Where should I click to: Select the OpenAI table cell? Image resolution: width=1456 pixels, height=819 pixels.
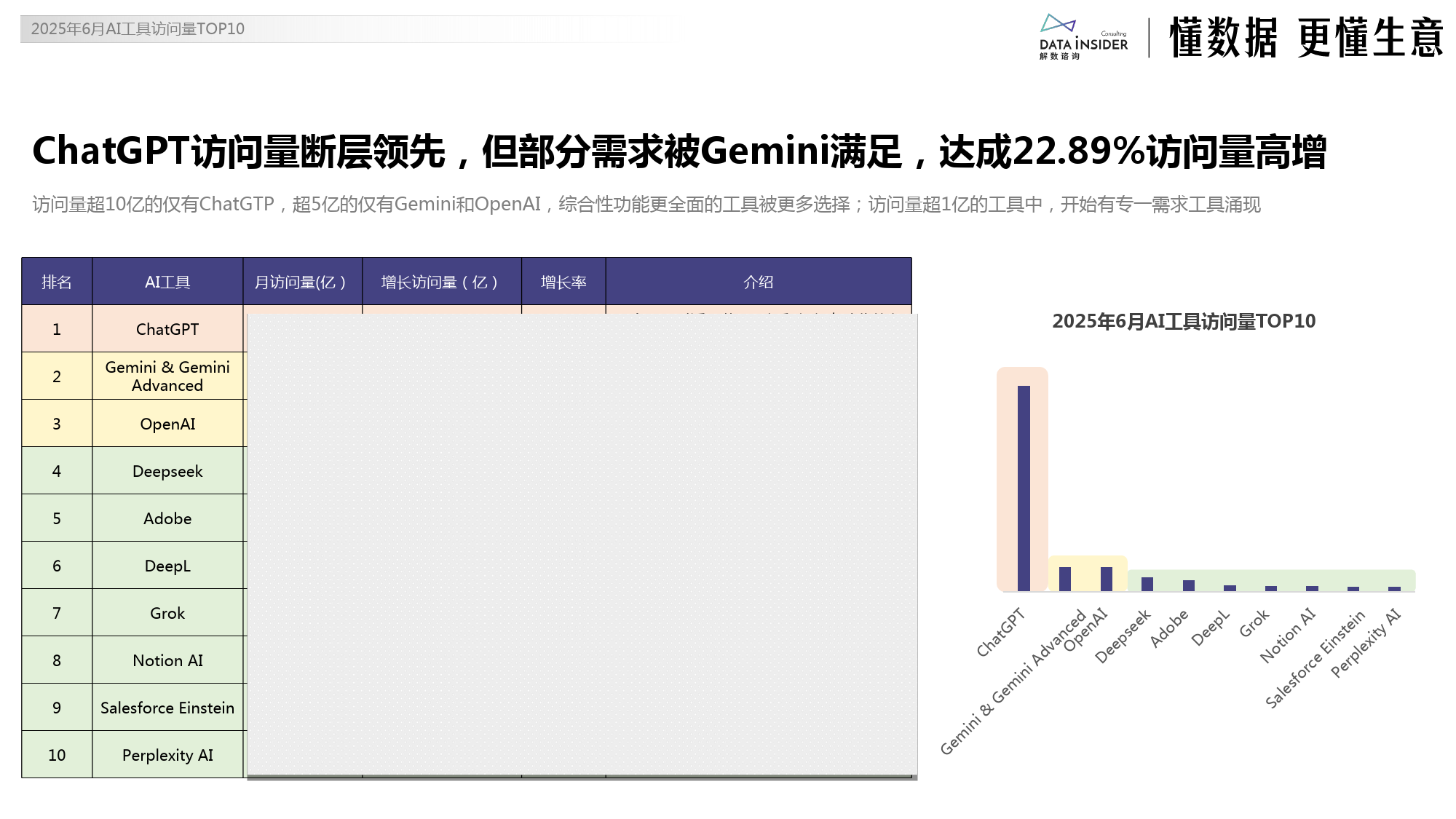pos(169,424)
